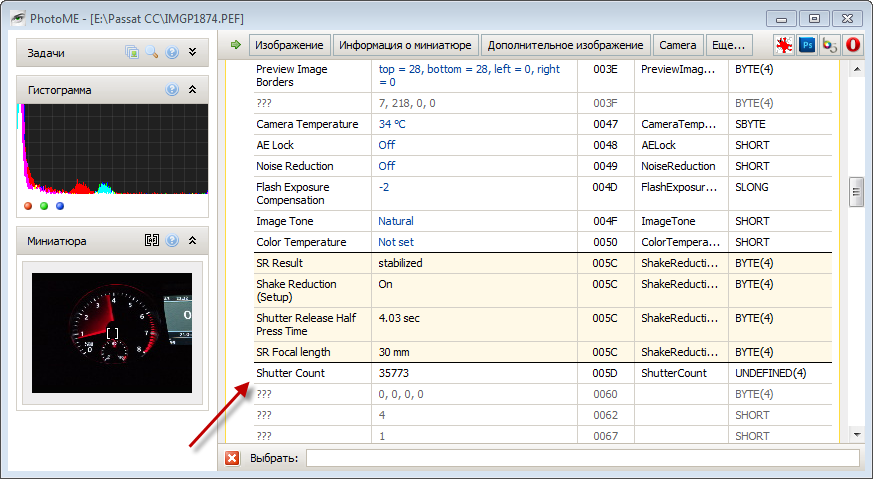Open the Еще... menu
Image resolution: width=873 pixels, height=479 pixels.
click(728, 45)
